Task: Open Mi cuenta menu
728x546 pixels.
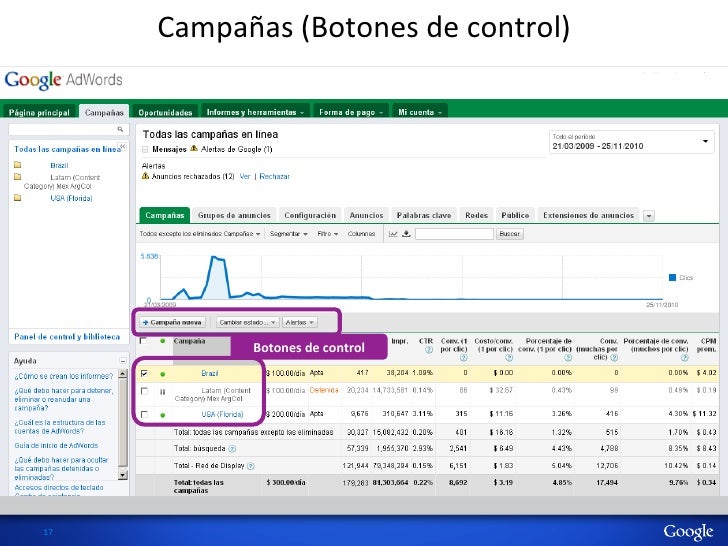Action: pyautogui.click(x=420, y=112)
